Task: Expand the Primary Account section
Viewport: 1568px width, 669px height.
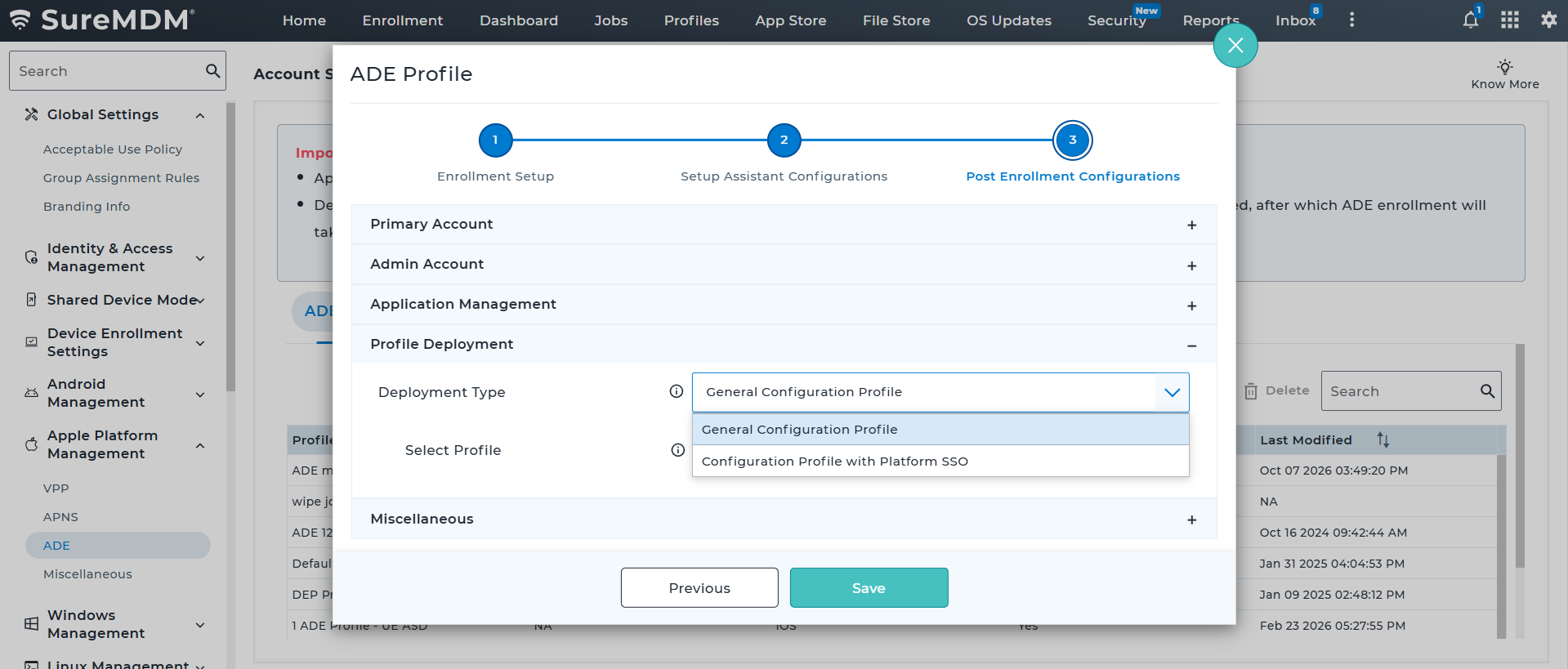Action: coord(784,225)
